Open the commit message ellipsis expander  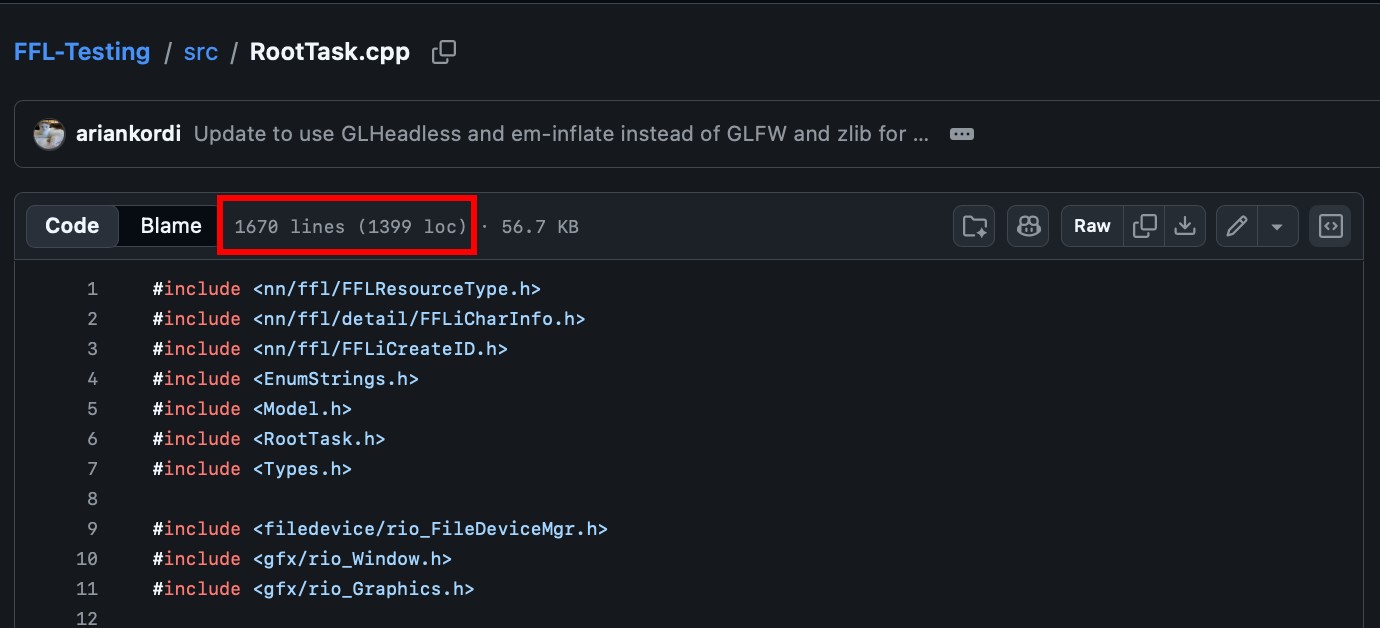pyautogui.click(x=961, y=134)
